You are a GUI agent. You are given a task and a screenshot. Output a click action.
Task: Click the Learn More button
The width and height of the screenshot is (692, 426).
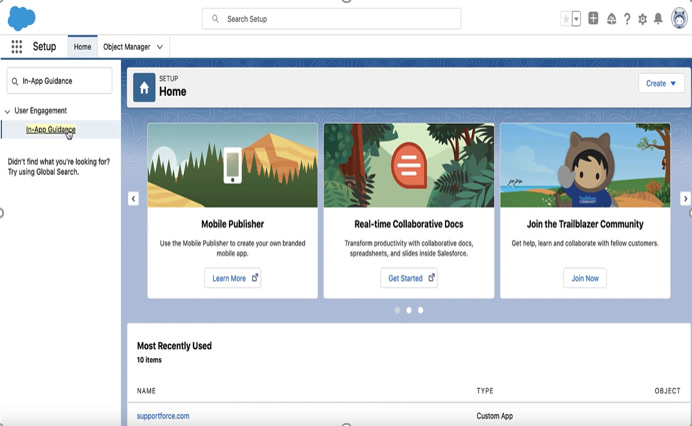pyautogui.click(x=232, y=278)
